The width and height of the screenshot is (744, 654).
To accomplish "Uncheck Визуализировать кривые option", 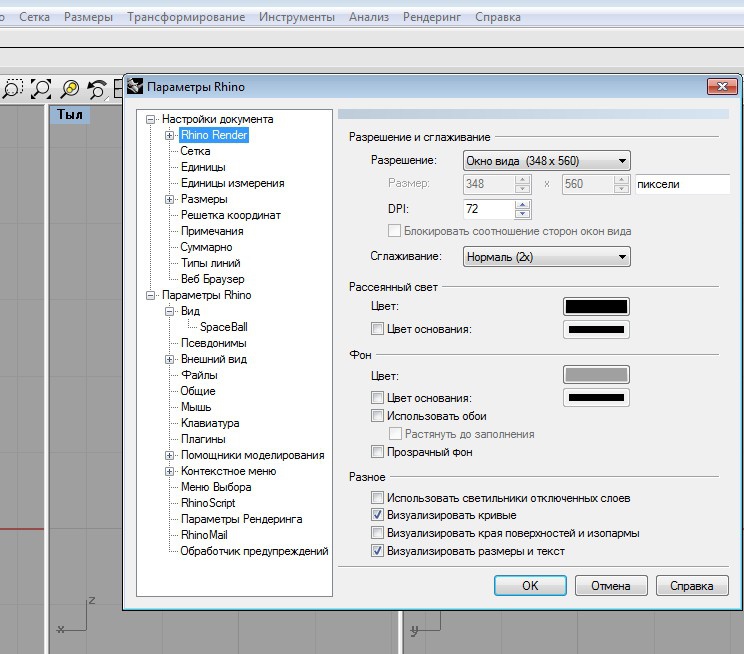I will coord(378,515).
